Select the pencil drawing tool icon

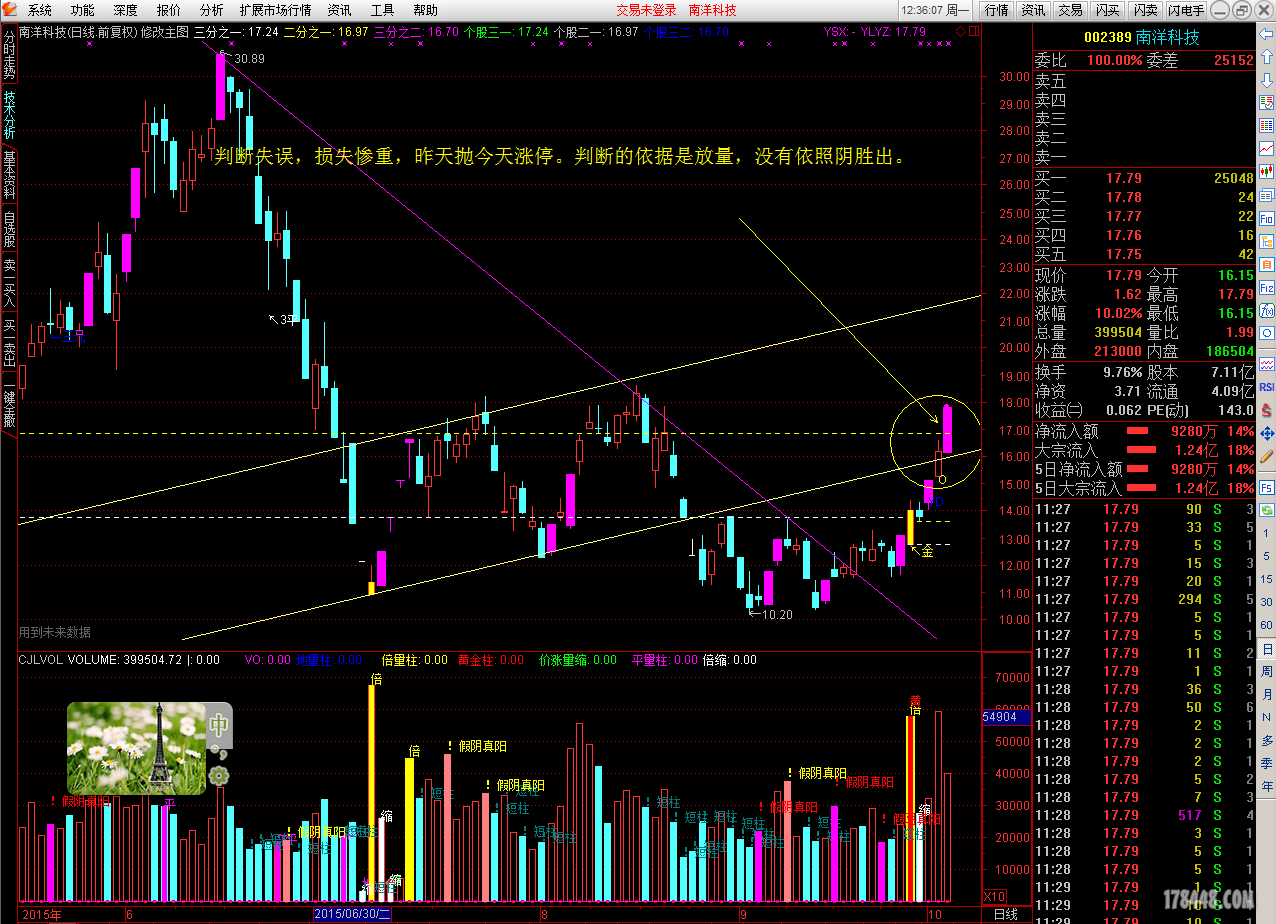(1266, 458)
